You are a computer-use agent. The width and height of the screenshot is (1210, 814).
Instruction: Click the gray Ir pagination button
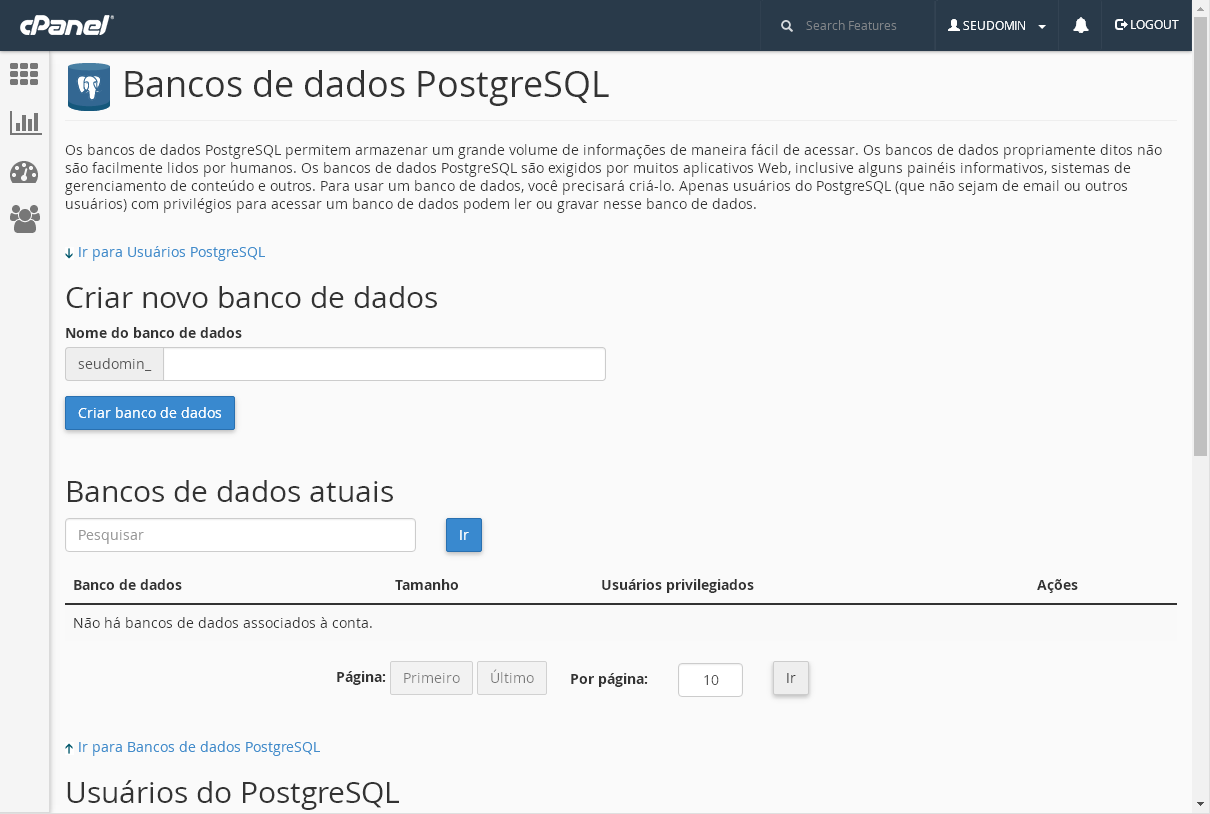[790, 678]
